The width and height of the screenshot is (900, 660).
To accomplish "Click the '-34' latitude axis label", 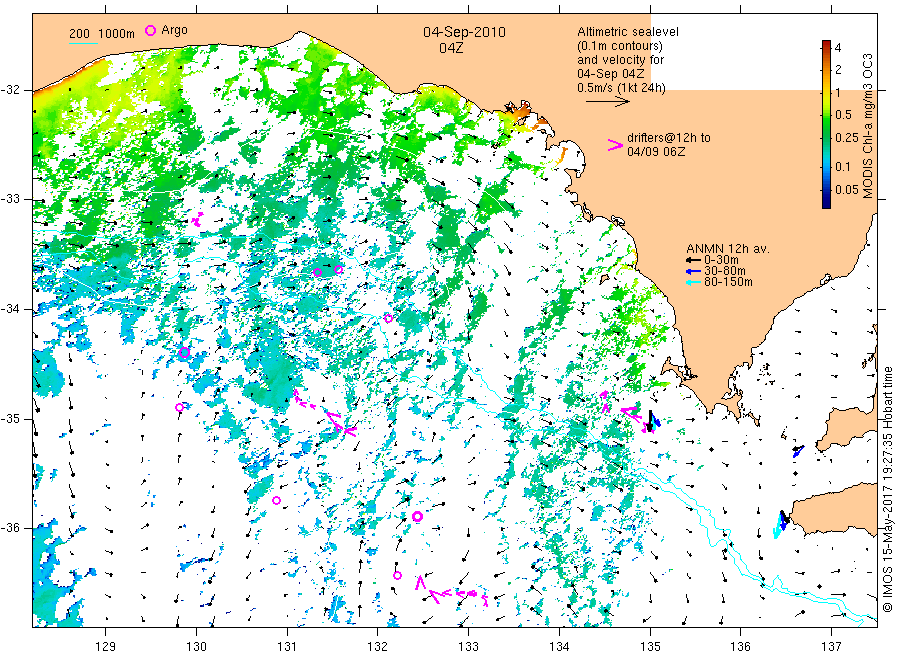I will click(x=11, y=309).
